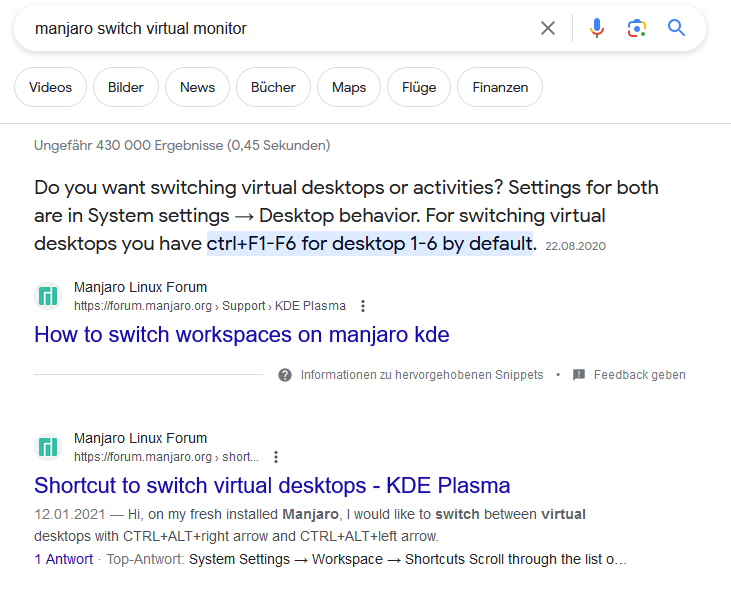
Task: Submit search with magnifying glass icon
Action: (676, 28)
